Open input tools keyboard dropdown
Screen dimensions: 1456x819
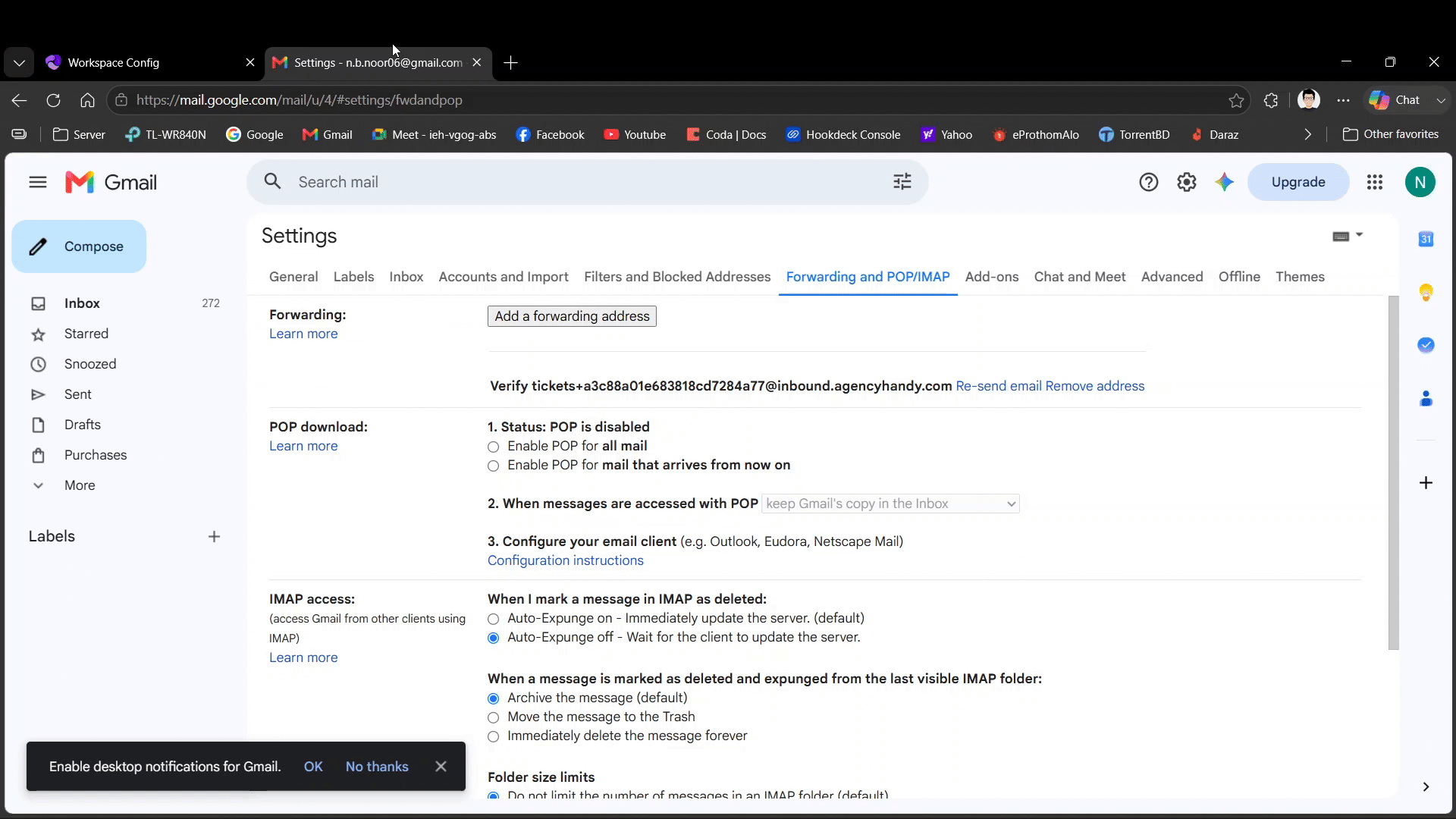1348,236
